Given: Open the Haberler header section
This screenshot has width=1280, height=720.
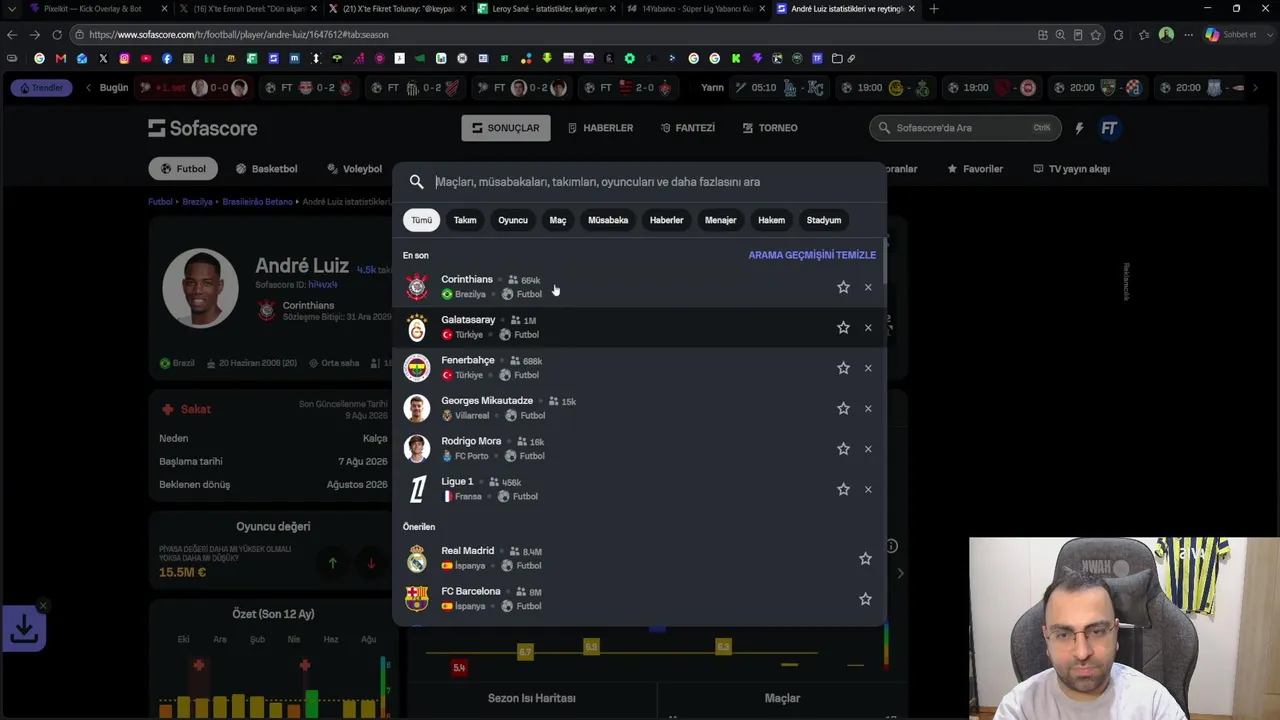Looking at the screenshot, I should tap(600, 128).
